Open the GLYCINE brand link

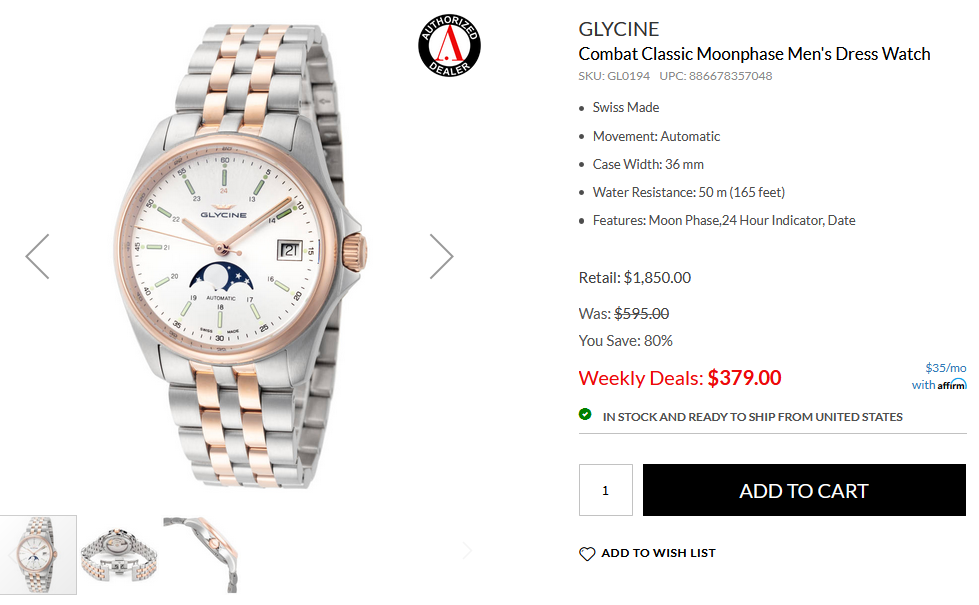click(619, 29)
